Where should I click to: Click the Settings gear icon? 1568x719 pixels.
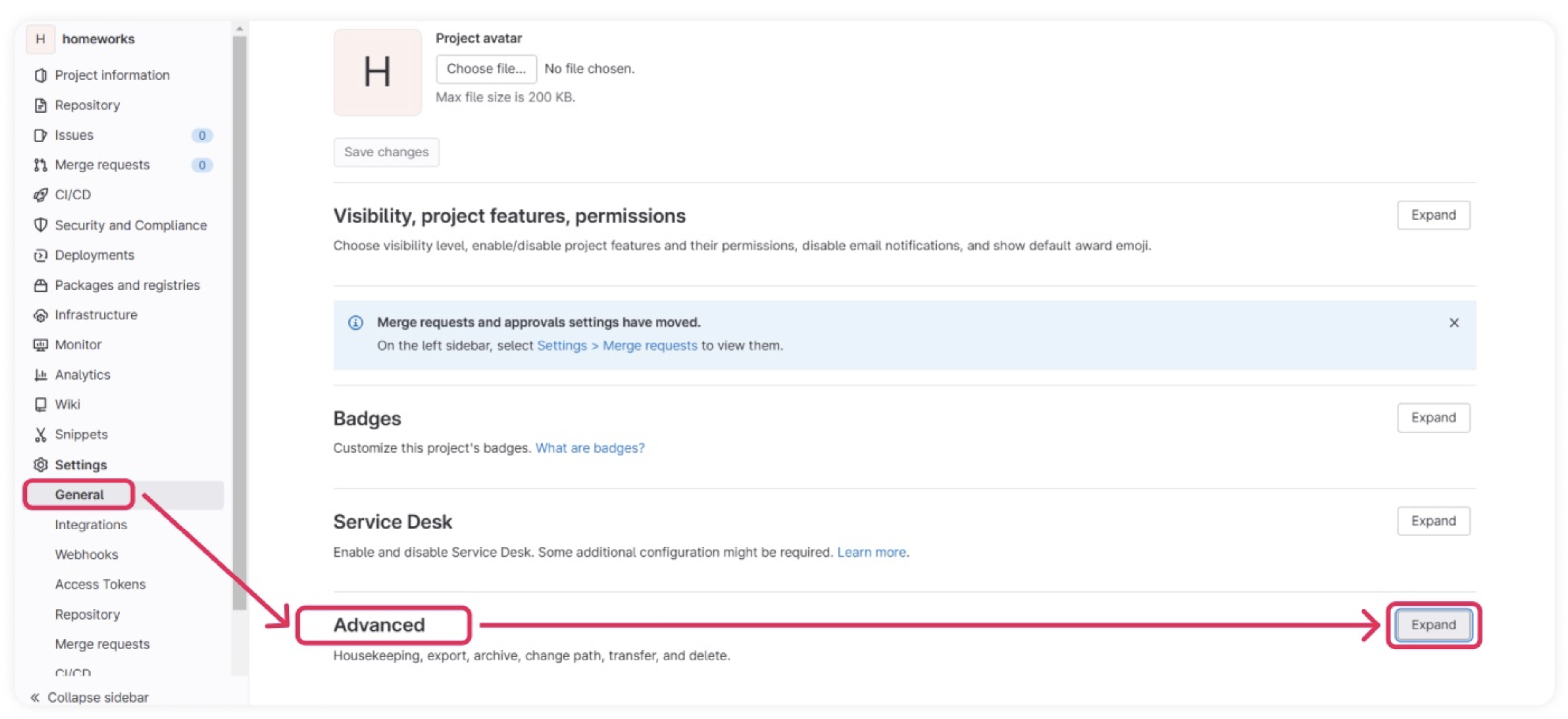pos(40,464)
